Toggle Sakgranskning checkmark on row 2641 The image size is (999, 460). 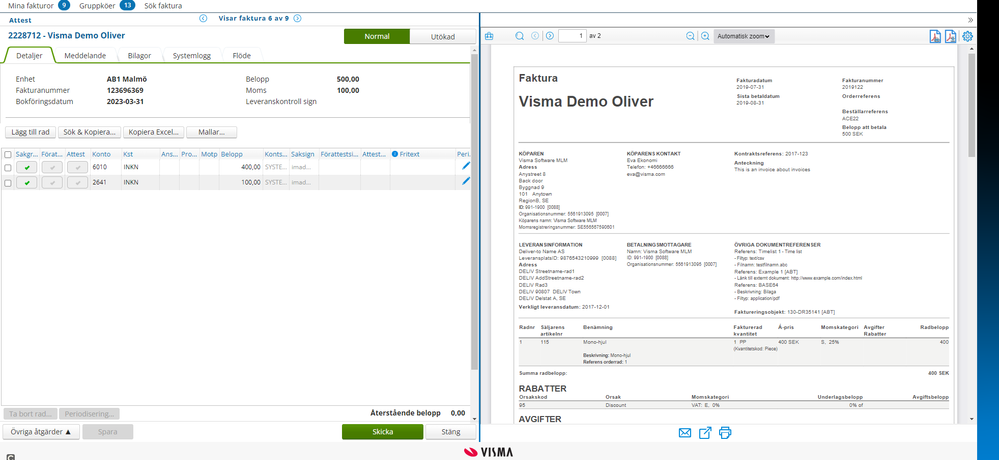pyautogui.click(x=27, y=182)
